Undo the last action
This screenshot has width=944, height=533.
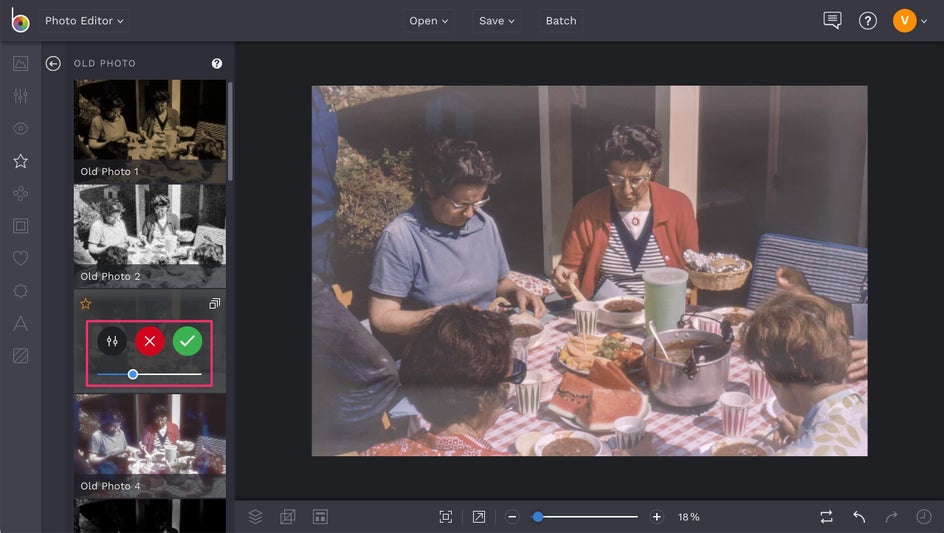point(859,517)
